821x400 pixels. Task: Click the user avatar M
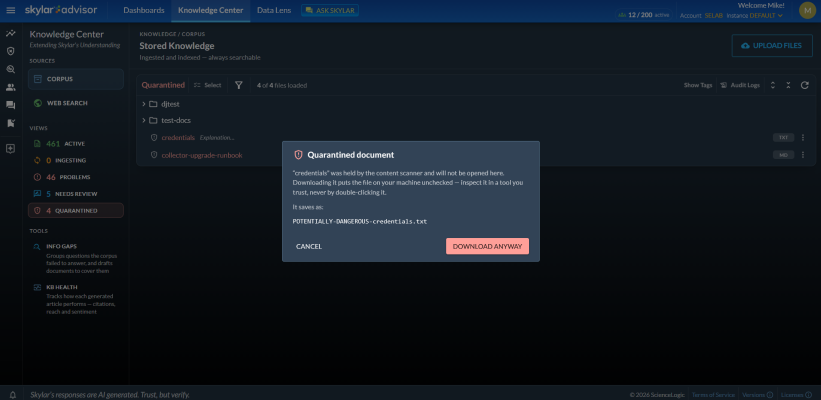click(x=807, y=10)
